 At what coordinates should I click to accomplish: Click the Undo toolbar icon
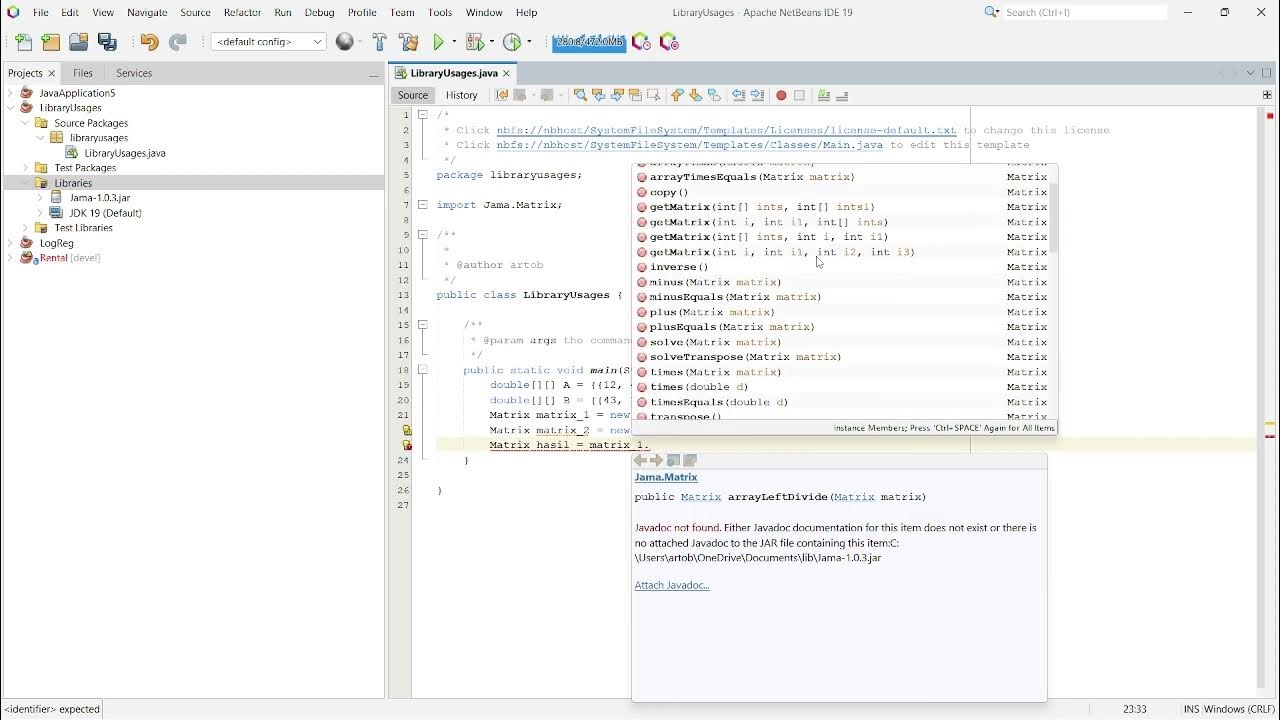[149, 42]
